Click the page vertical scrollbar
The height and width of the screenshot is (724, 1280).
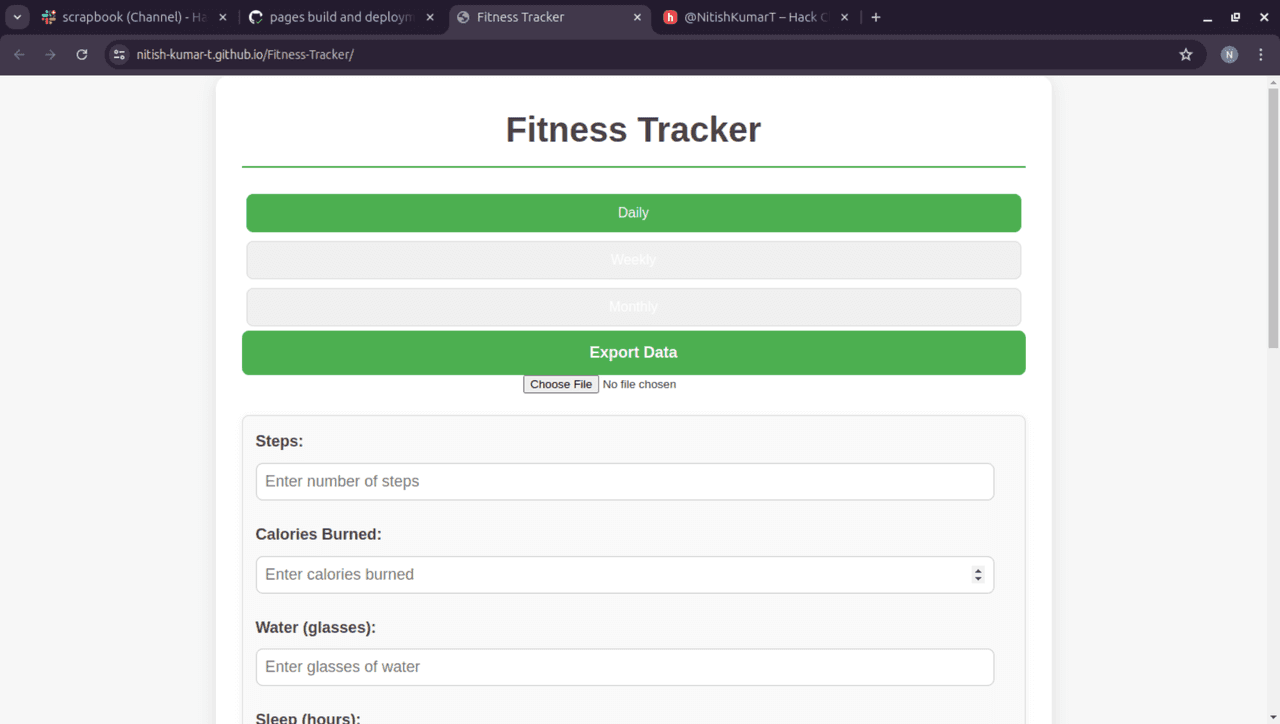1273,217
